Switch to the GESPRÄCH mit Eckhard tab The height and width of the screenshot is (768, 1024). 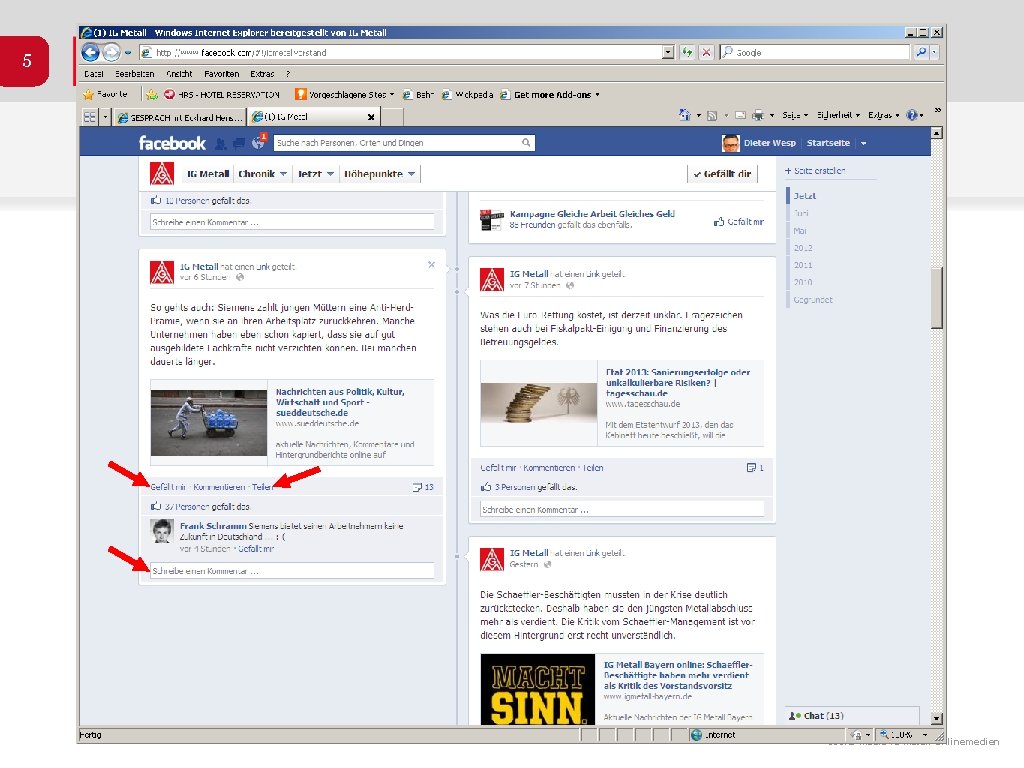coord(180,118)
